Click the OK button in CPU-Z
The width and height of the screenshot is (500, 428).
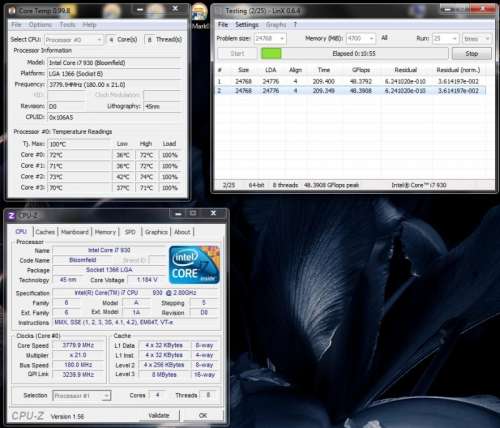203,415
